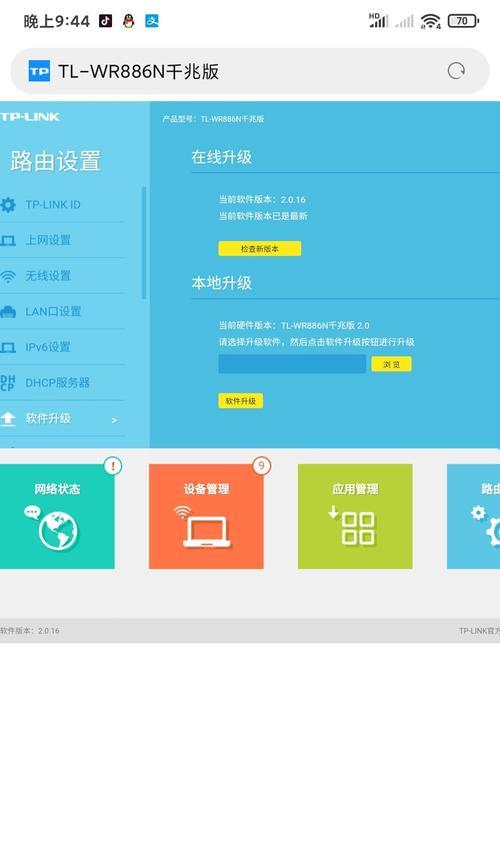The width and height of the screenshot is (500, 866).
Task: Click the 请选择升级软件 instruction text
Action: click(317, 342)
